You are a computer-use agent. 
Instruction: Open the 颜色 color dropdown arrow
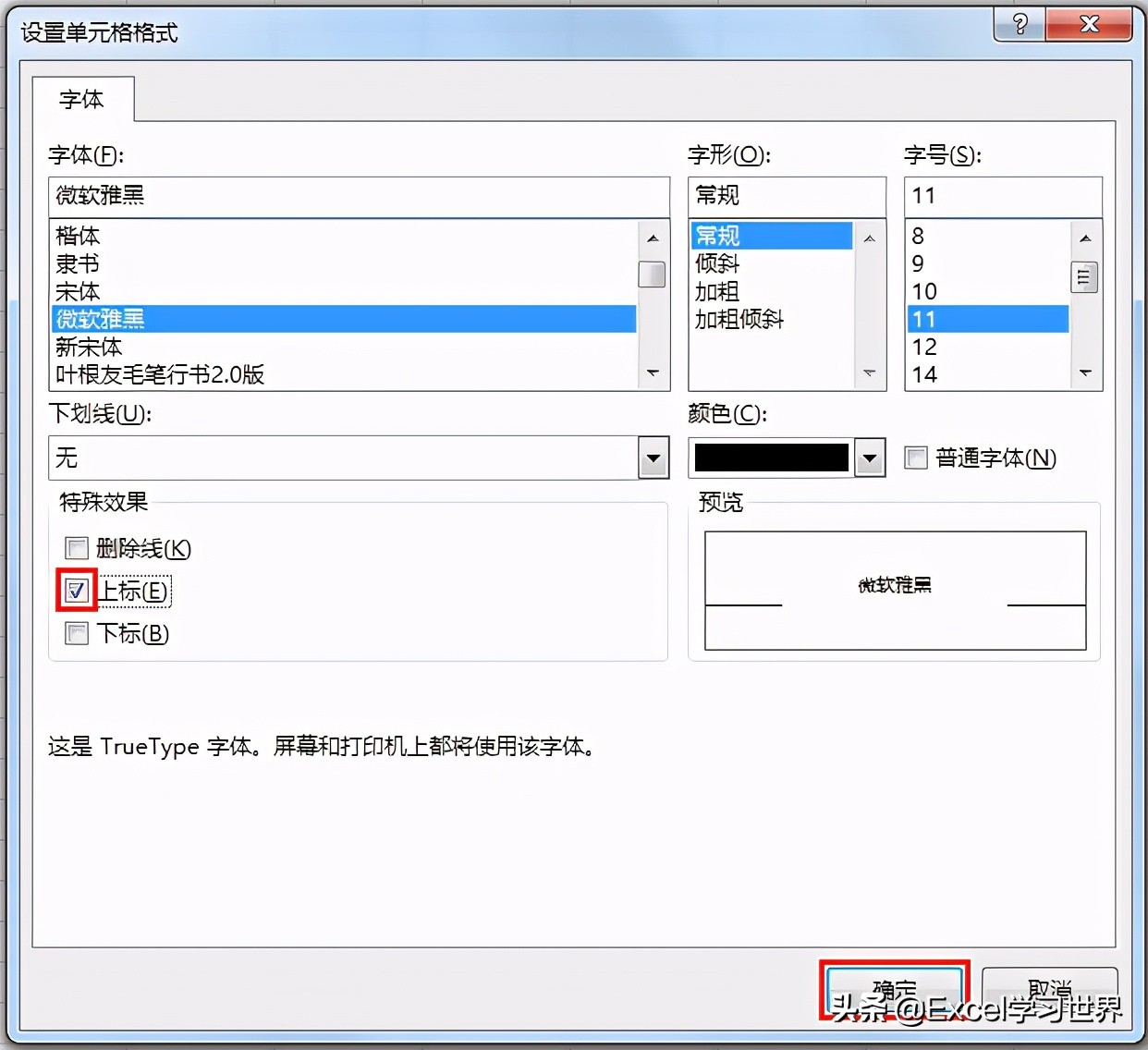(x=870, y=458)
